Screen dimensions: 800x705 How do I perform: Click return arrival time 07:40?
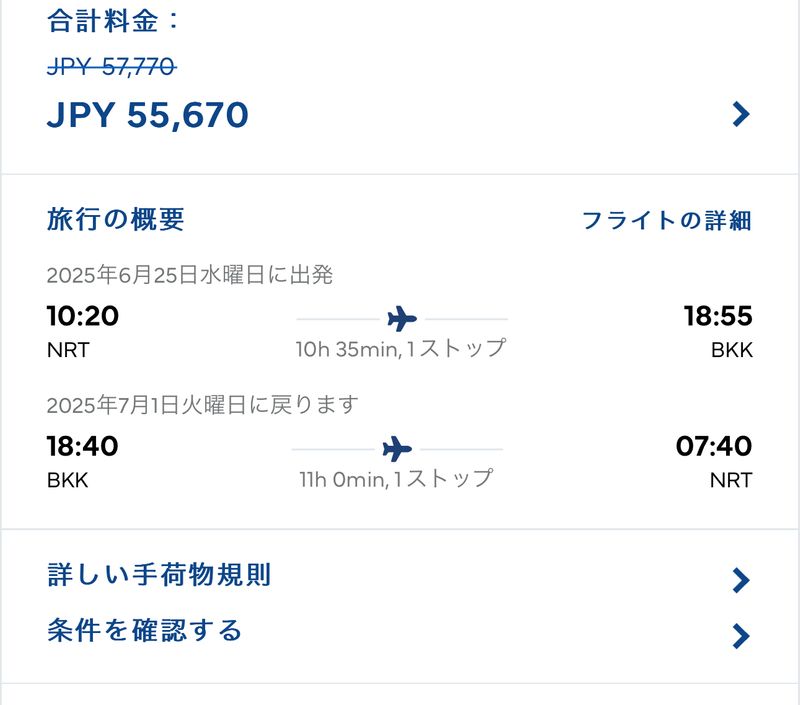[x=713, y=446]
